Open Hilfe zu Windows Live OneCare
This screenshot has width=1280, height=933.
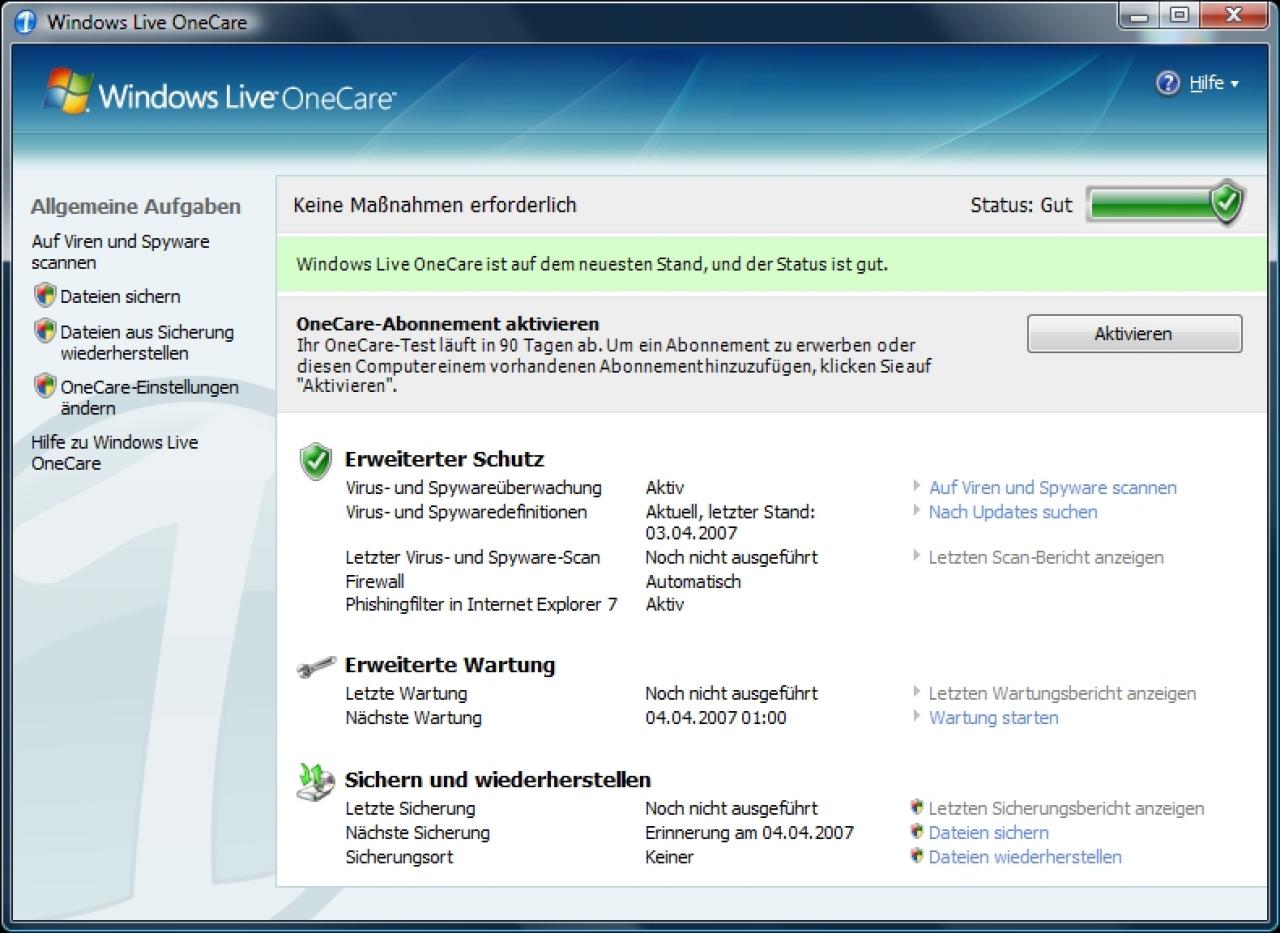114,453
